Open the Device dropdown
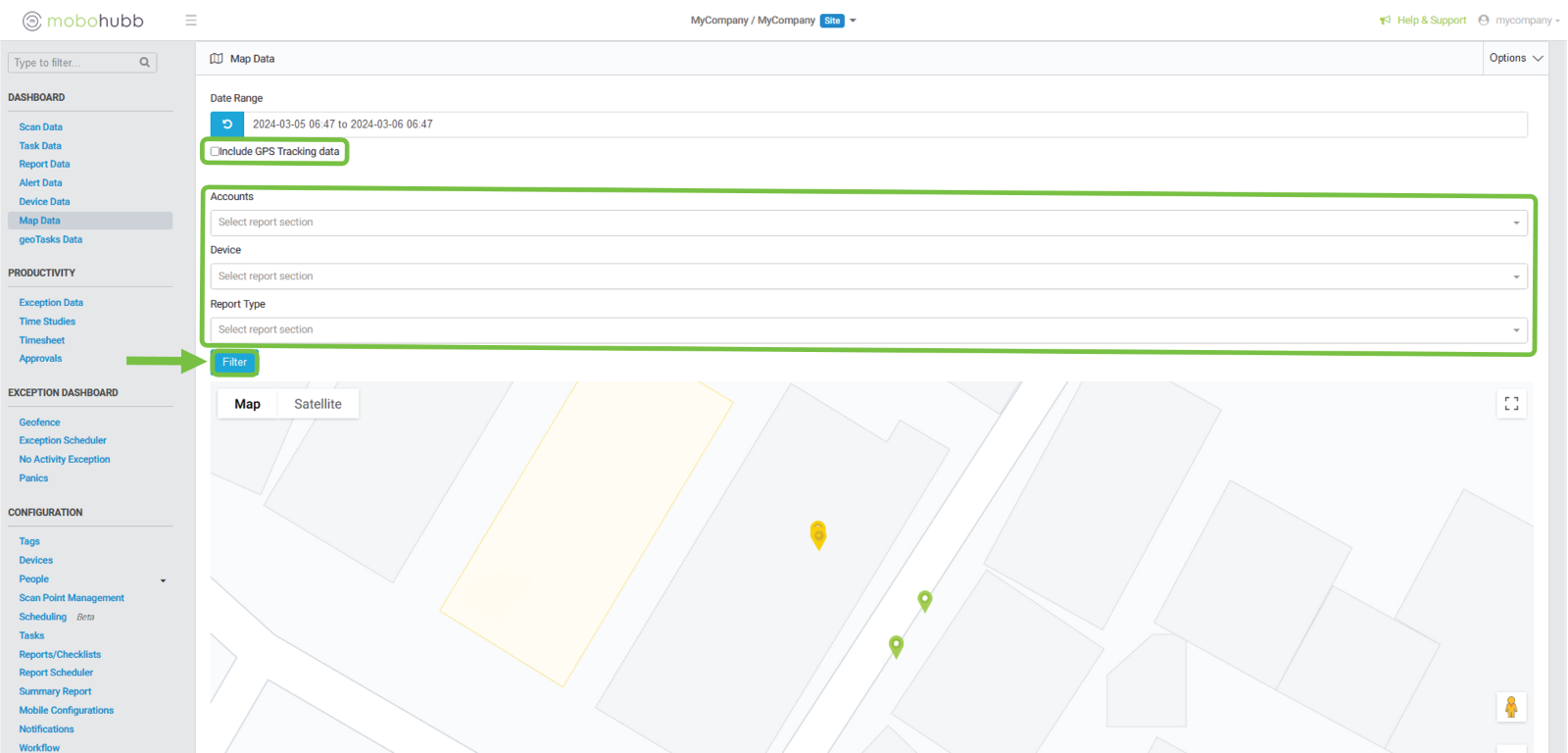 [867, 276]
